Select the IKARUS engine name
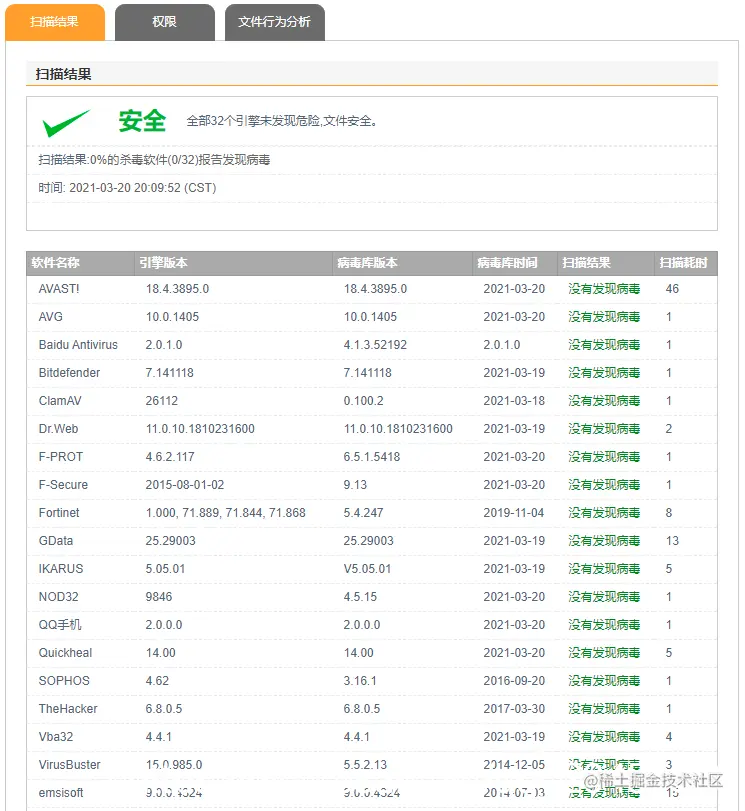 (x=61, y=568)
